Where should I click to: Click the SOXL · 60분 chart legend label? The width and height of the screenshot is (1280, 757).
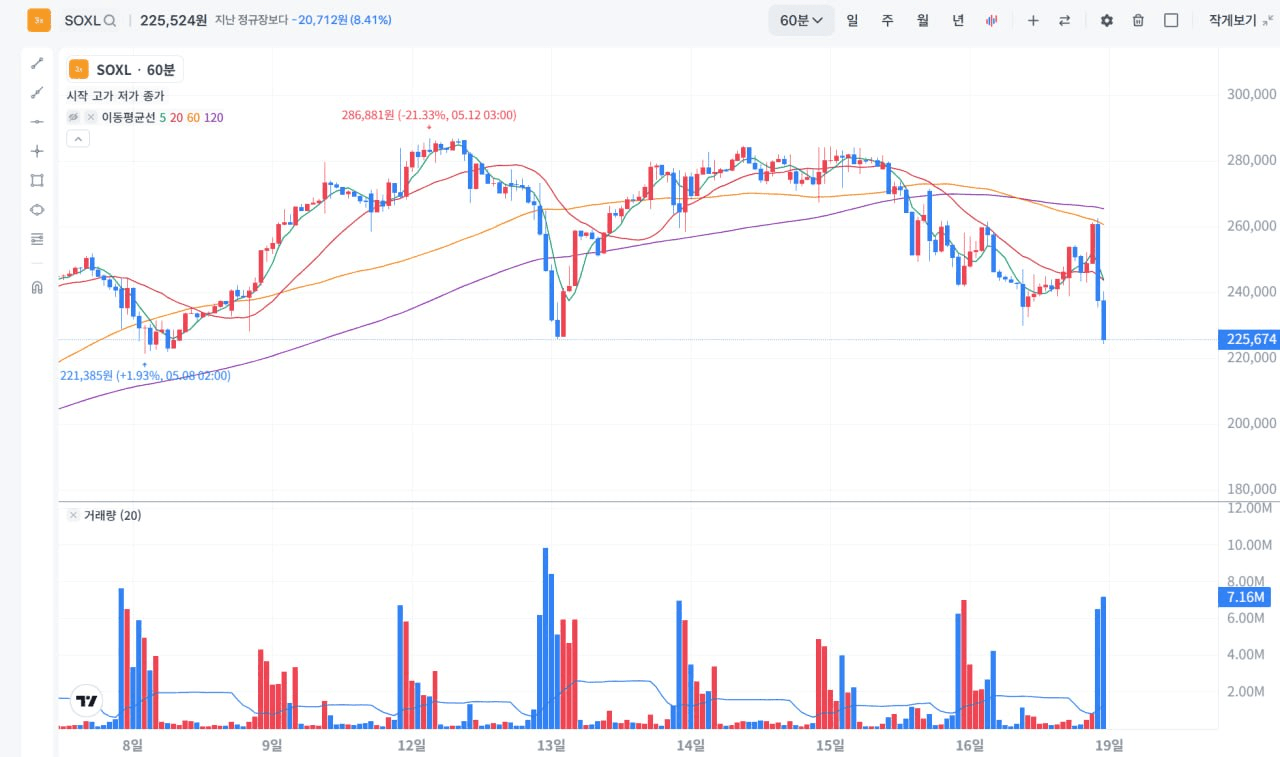(x=125, y=69)
